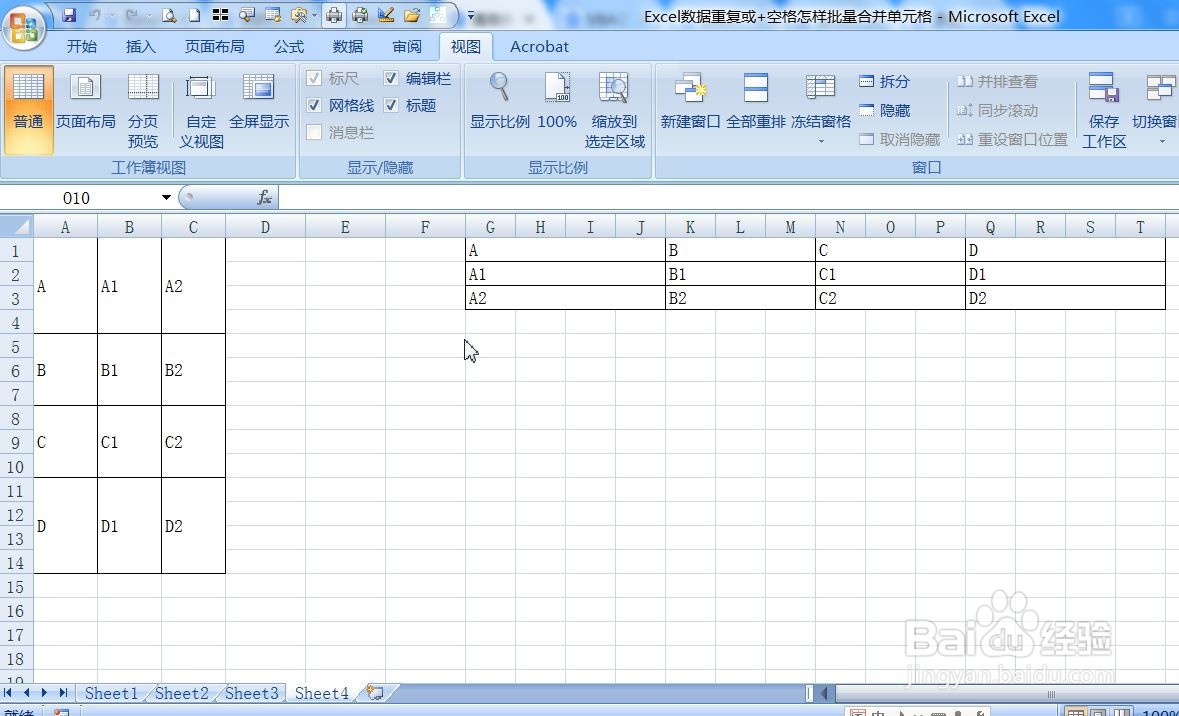Screen dimensions: 1179x716
Task: Uncheck the 编辑栏 (Formula Bar) checkbox
Action: pos(391,78)
